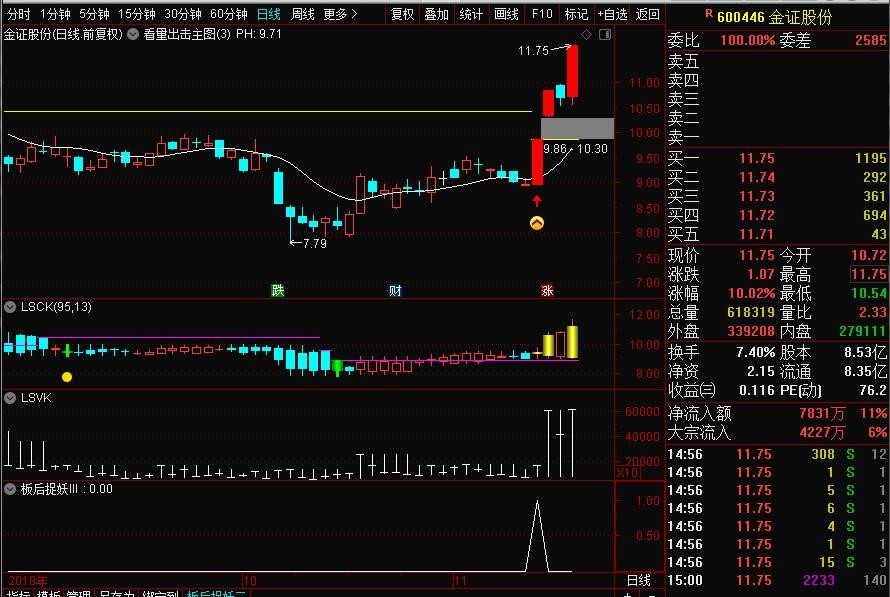
Task: Click the red 涨 marker on the chart
Action: click(x=547, y=291)
